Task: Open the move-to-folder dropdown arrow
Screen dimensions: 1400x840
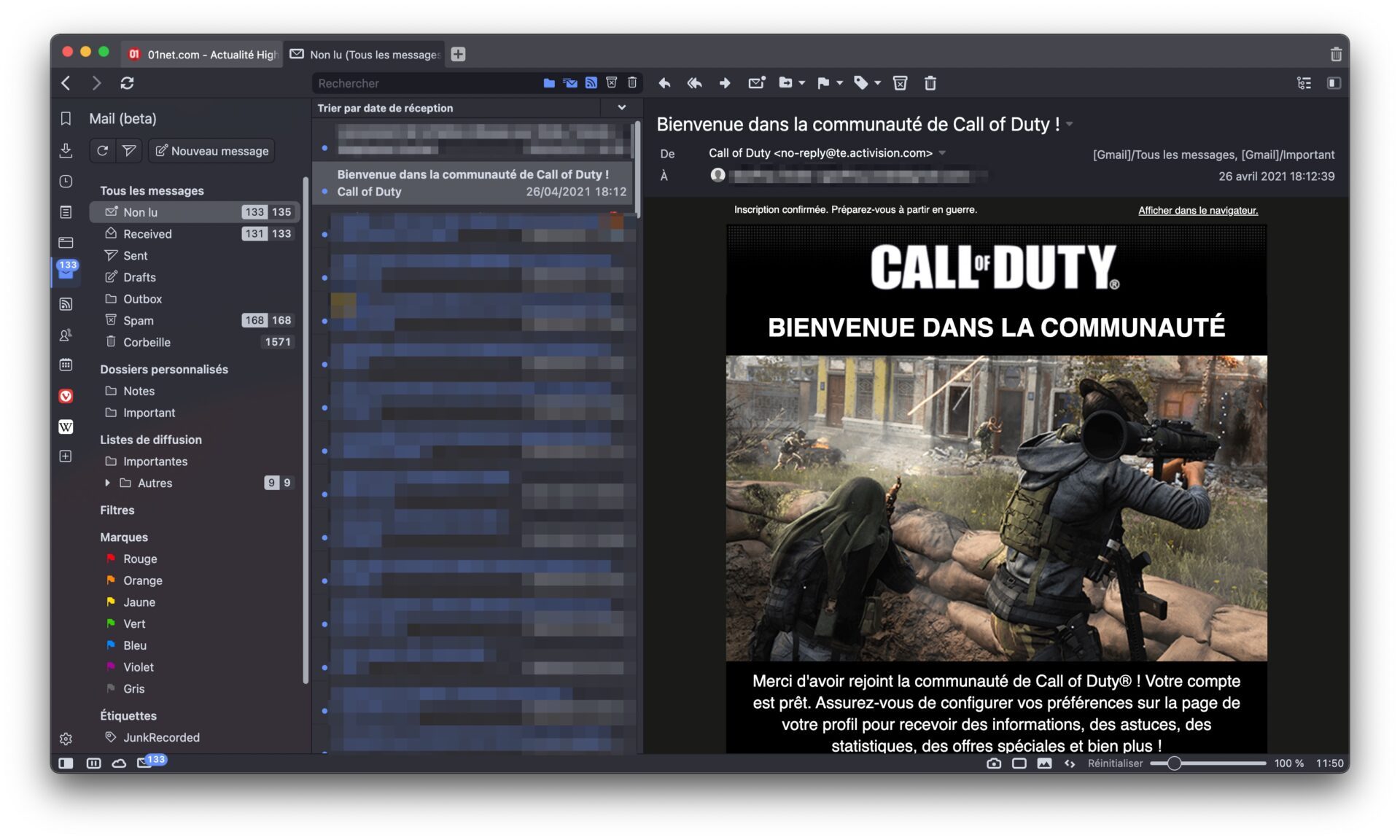Action: [802, 83]
